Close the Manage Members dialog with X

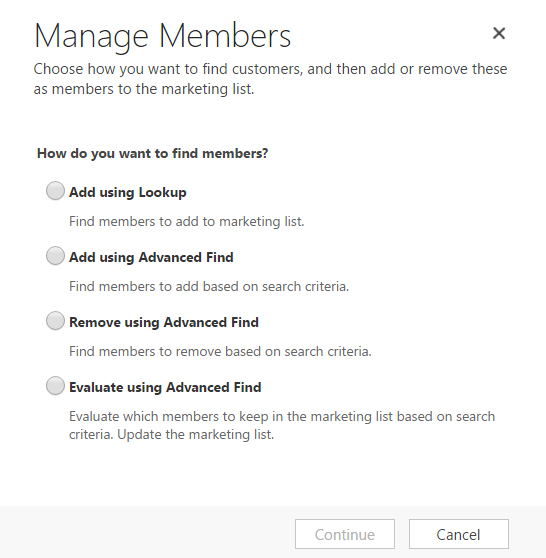coord(499,33)
